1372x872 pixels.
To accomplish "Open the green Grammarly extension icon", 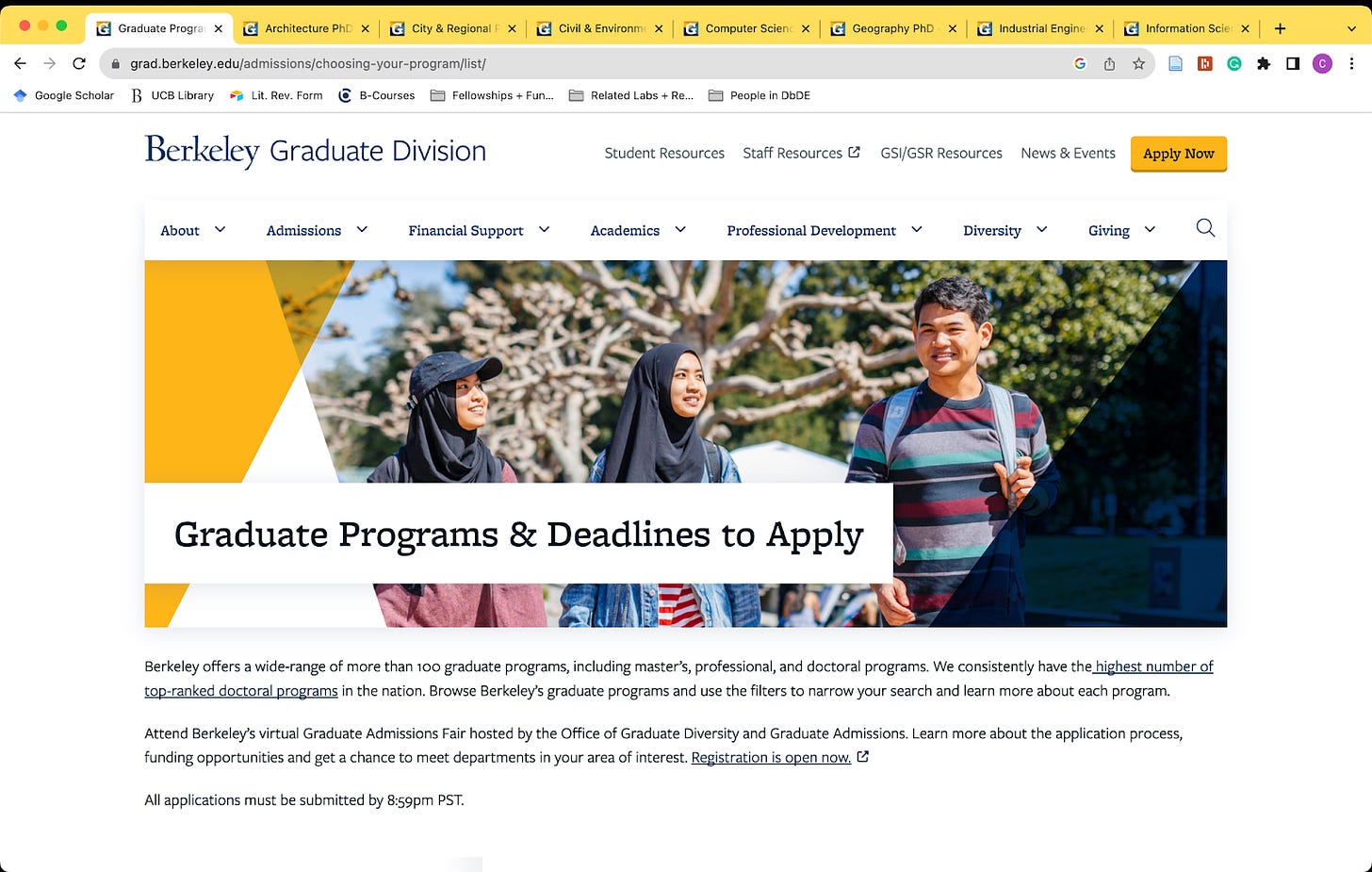I will point(1233,63).
